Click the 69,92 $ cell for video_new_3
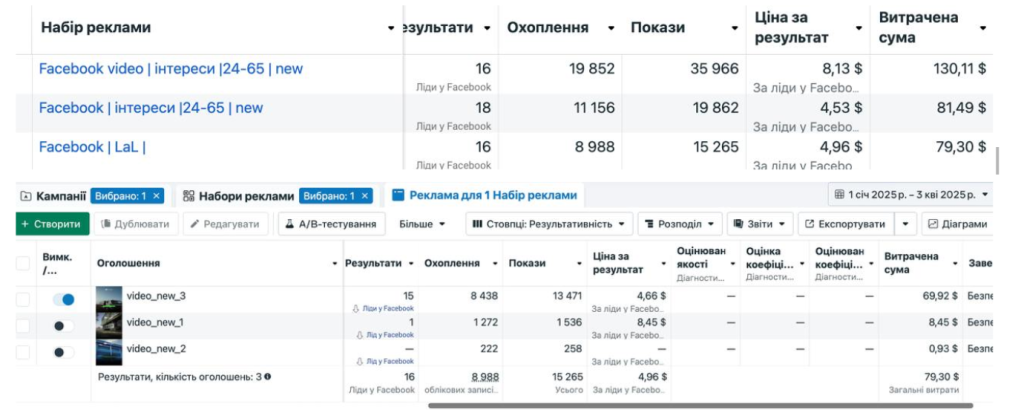 coord(940,296)
